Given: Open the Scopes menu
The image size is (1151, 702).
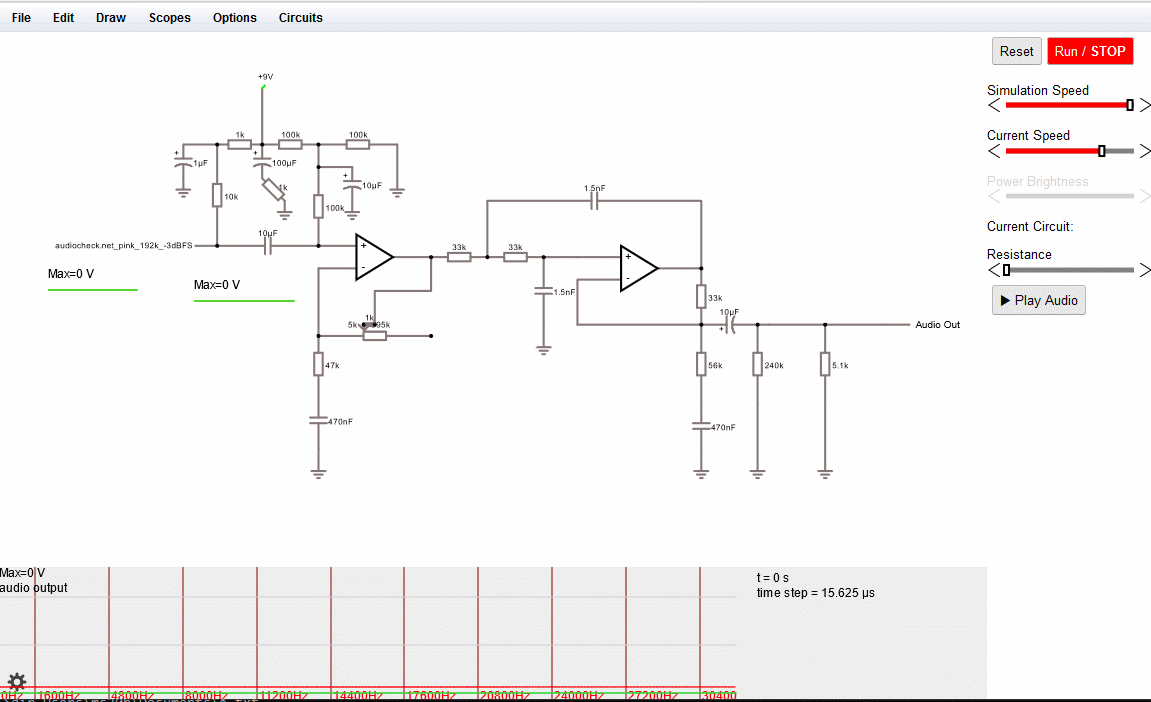Looking at the screenshot, I should coord(170,18).
